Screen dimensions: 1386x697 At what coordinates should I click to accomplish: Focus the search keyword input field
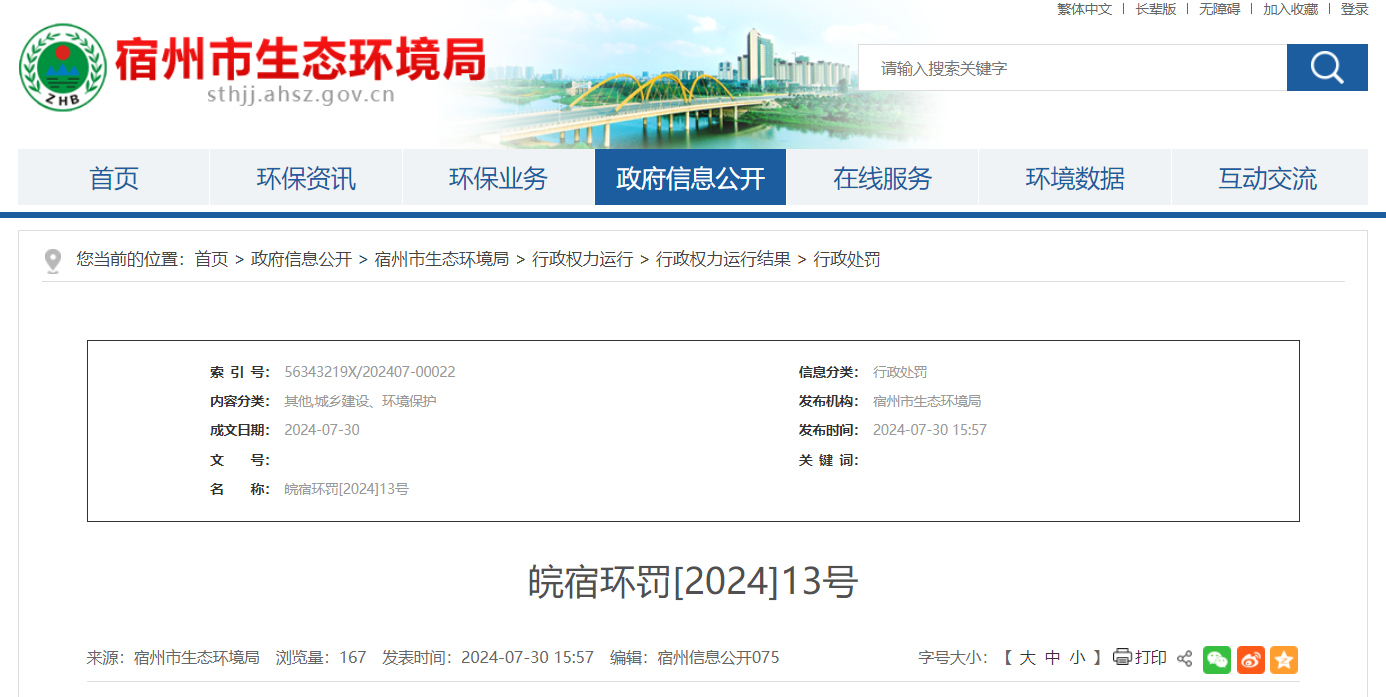(1072, 68)
